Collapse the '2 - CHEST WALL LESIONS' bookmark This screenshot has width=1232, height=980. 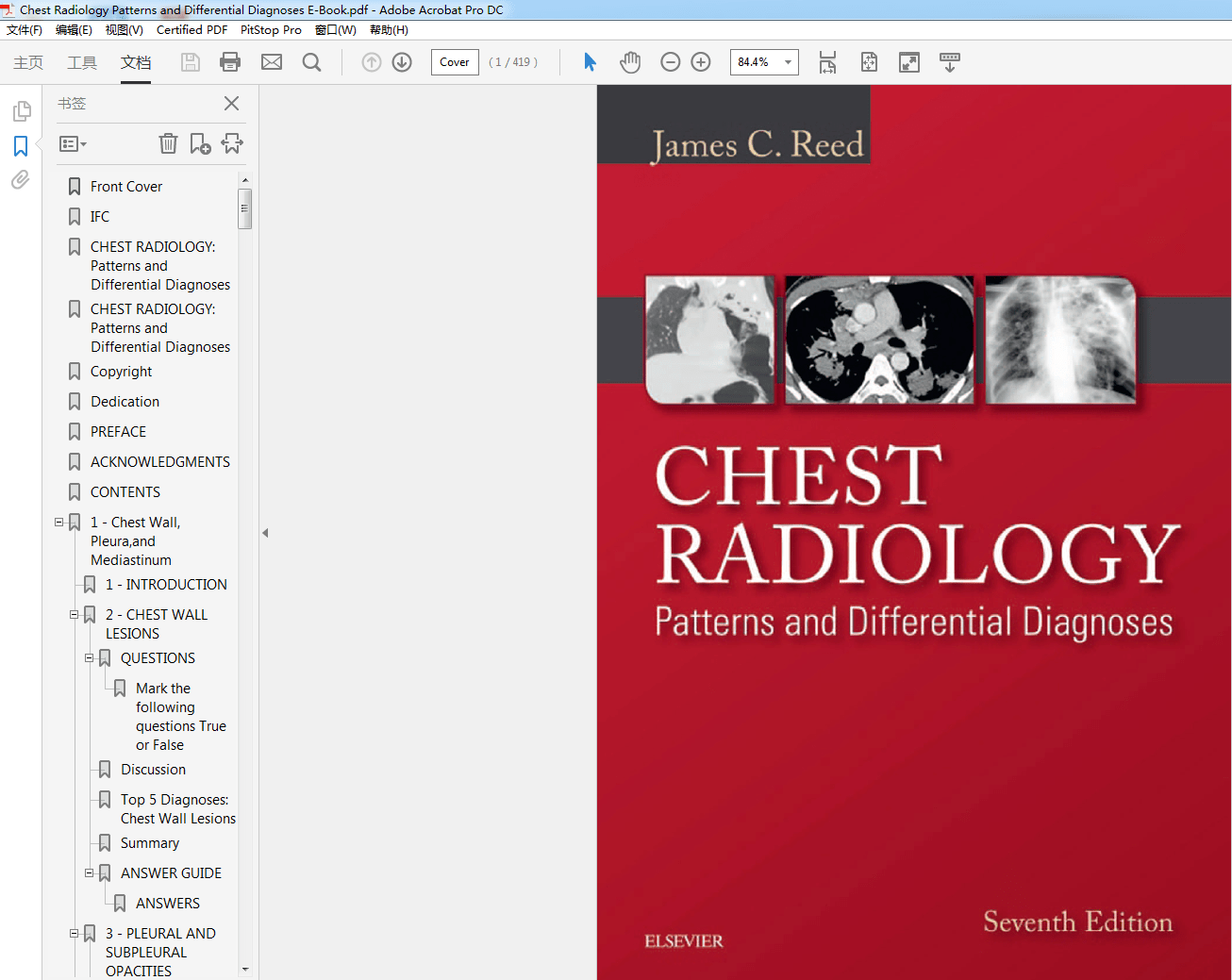tap(74, 614)
